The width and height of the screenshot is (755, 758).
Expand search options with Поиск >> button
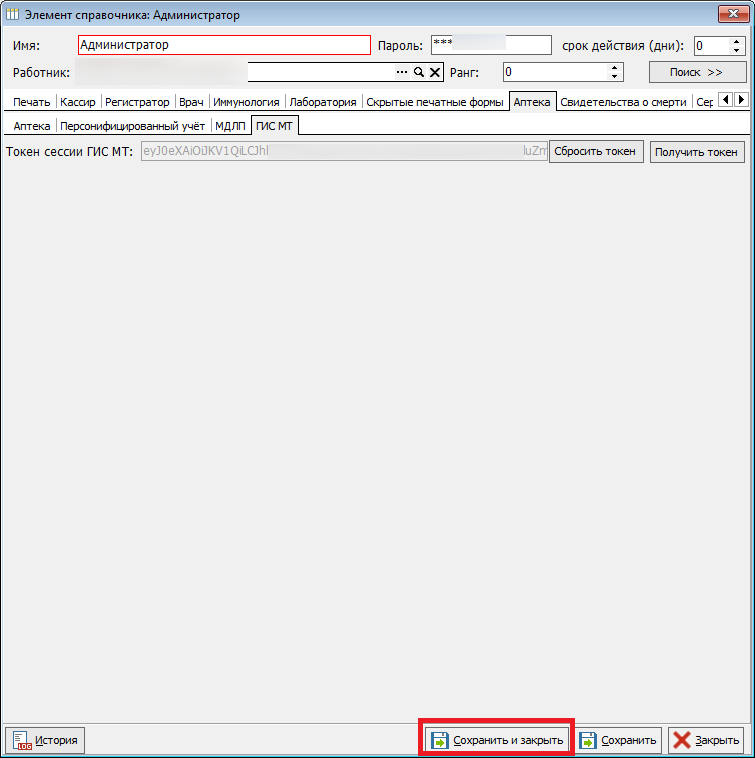pos(697,73)
